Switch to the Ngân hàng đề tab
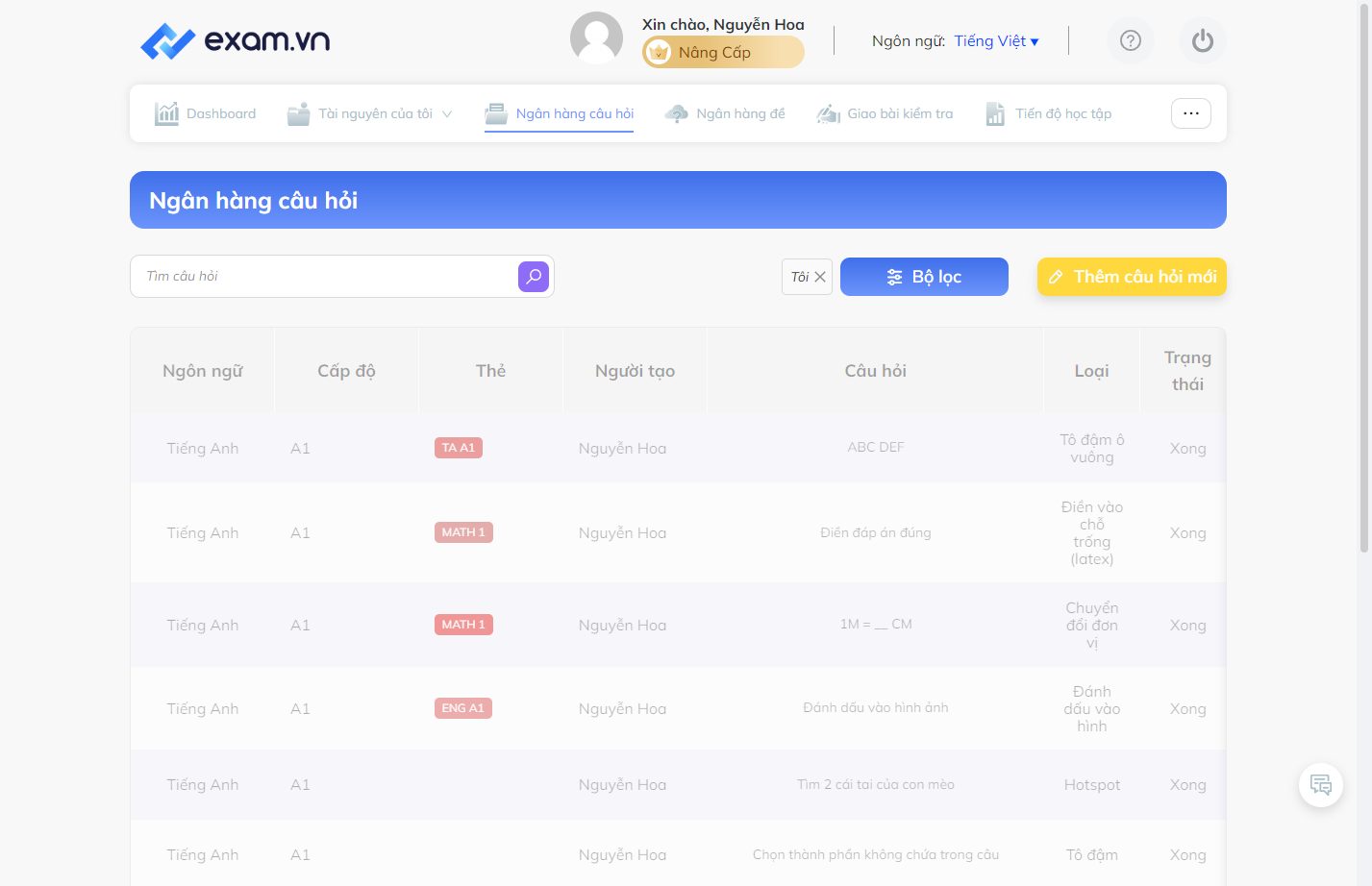The height and width of the screenshot is (886, 1372). click(x=725, y=113)
